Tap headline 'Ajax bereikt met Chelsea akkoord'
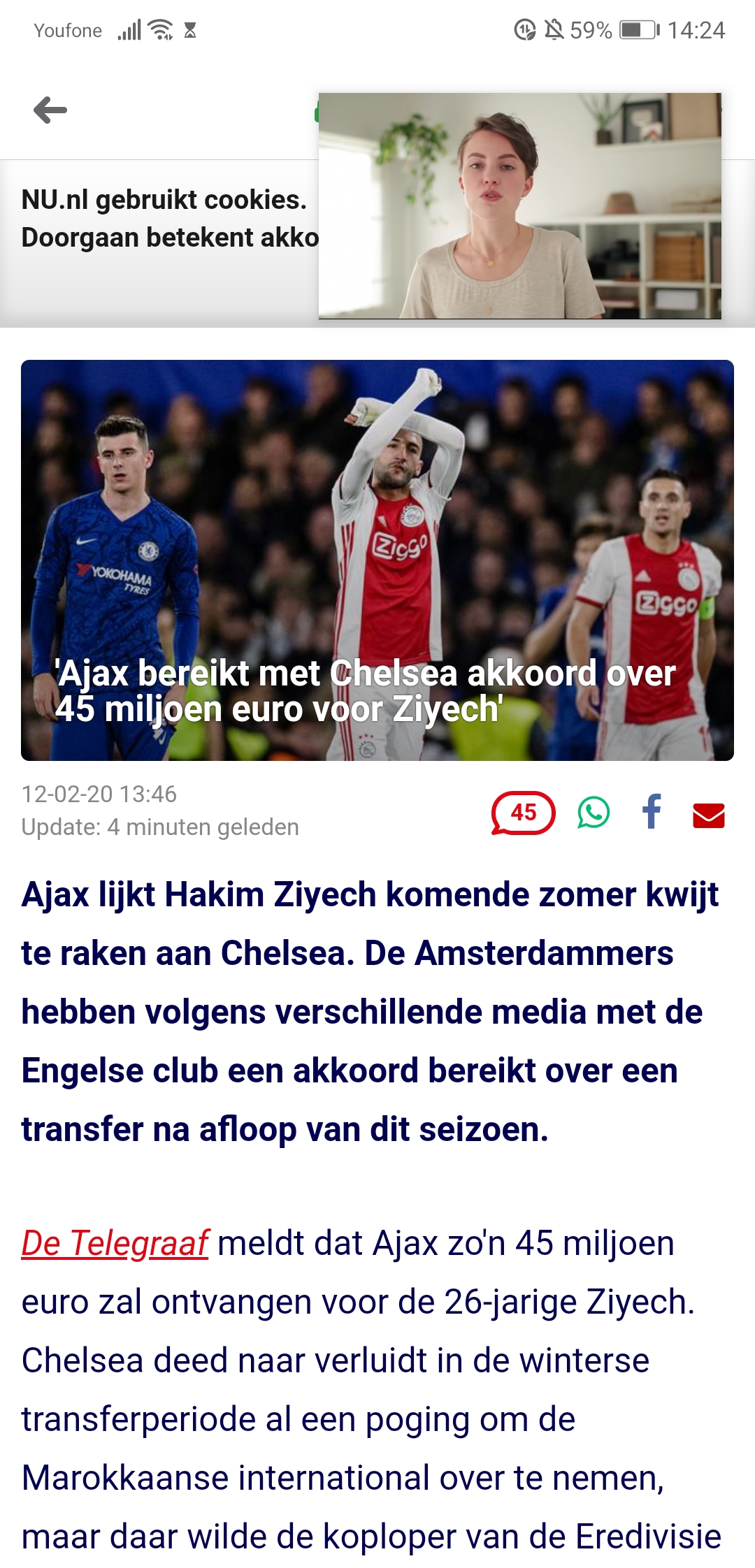This screenshot has width=755, height=1568. pyautogui.click(x=365, y=691)
